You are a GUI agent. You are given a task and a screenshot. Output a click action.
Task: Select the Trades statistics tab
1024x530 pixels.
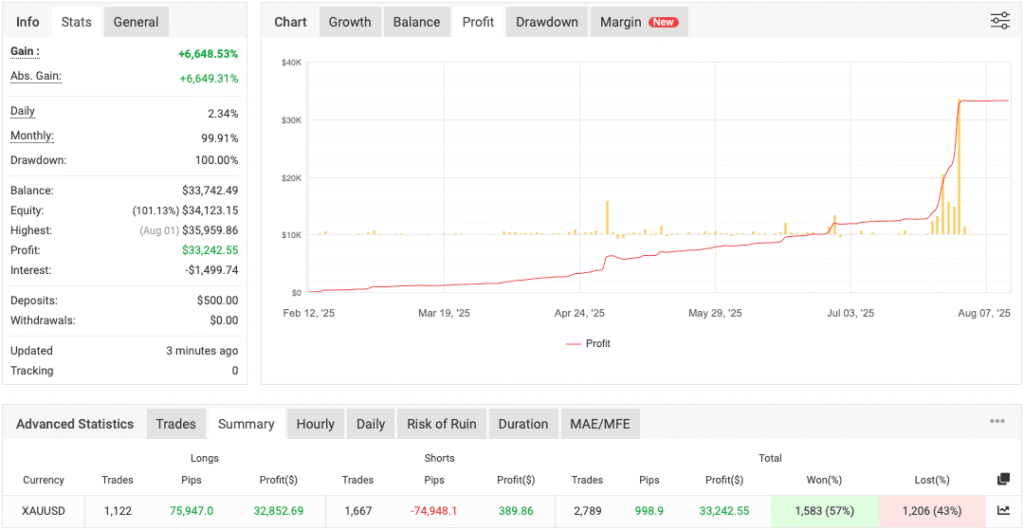pos(176,424)
